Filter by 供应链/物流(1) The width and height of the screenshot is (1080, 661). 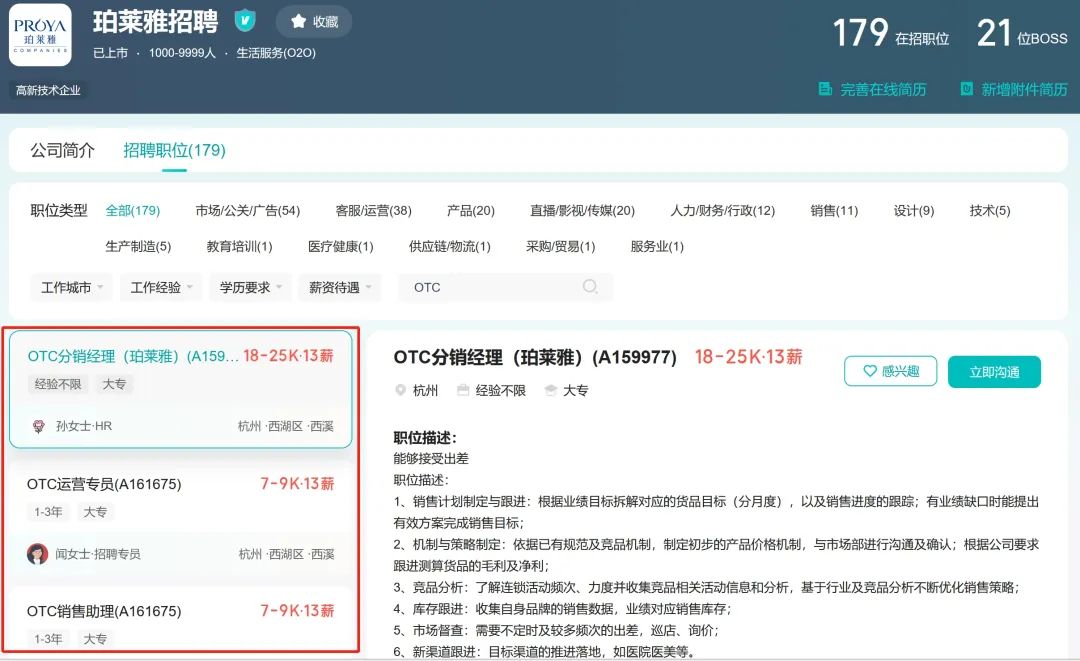pyautogui.click(x=449, y=246)
